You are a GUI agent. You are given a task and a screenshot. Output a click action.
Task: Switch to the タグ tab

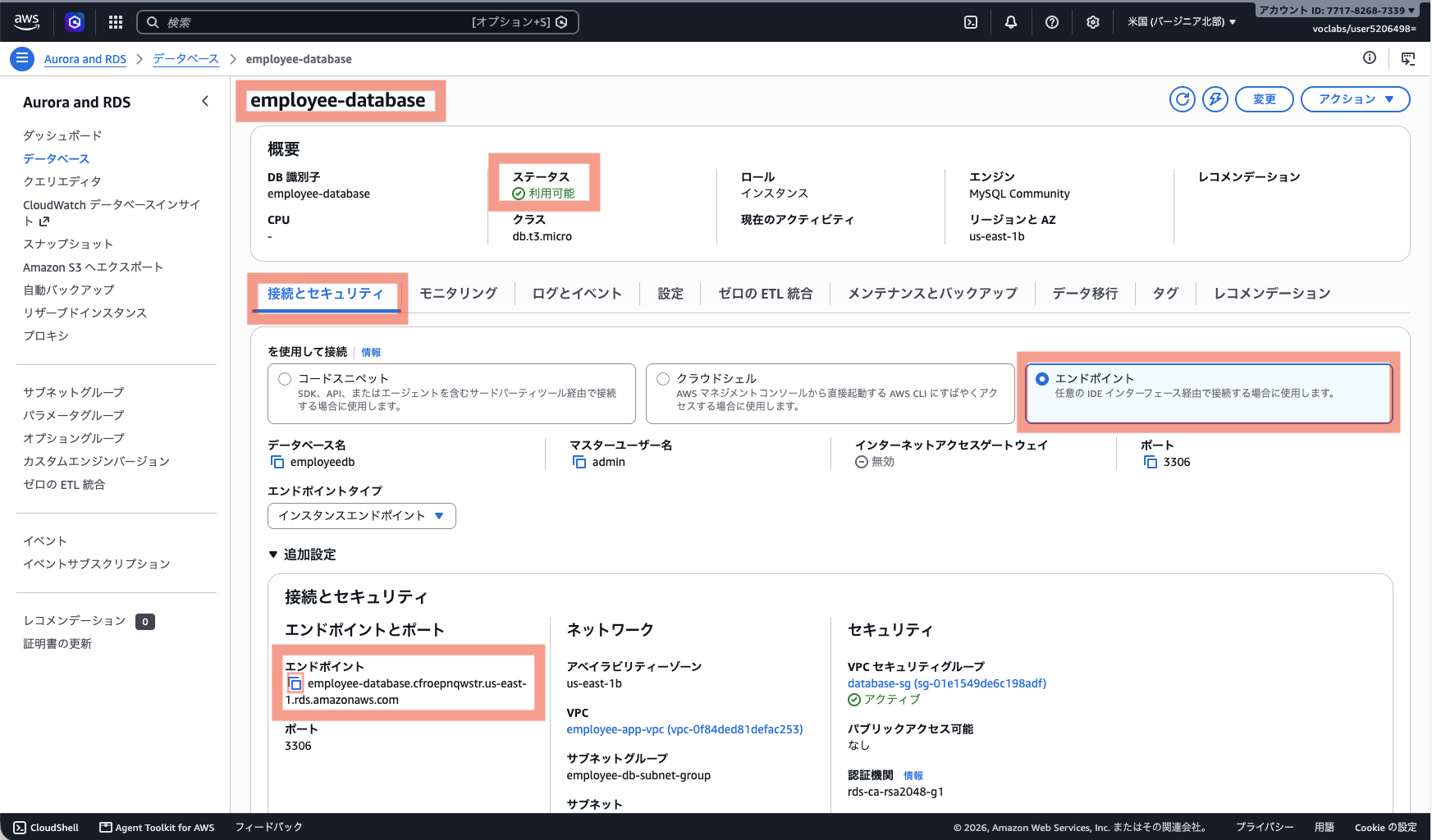[x=1165, y=294]
